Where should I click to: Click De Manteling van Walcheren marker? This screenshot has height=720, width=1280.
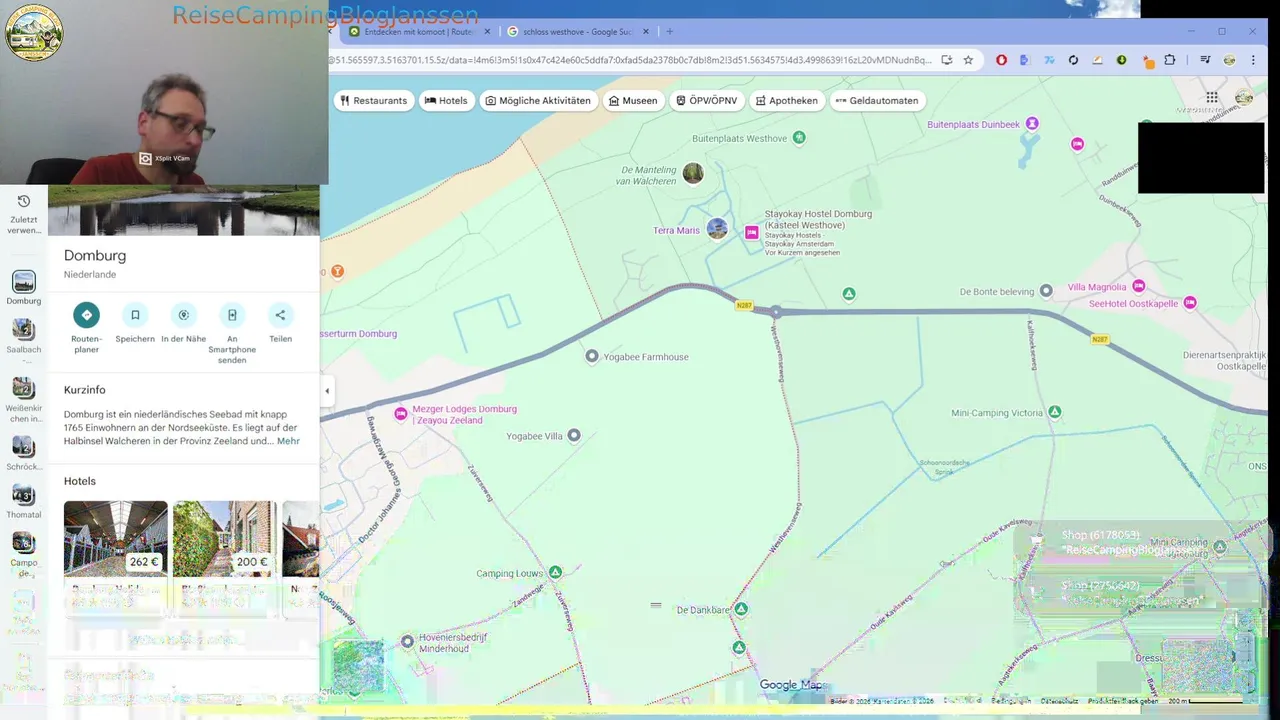[x=693, y=173]
